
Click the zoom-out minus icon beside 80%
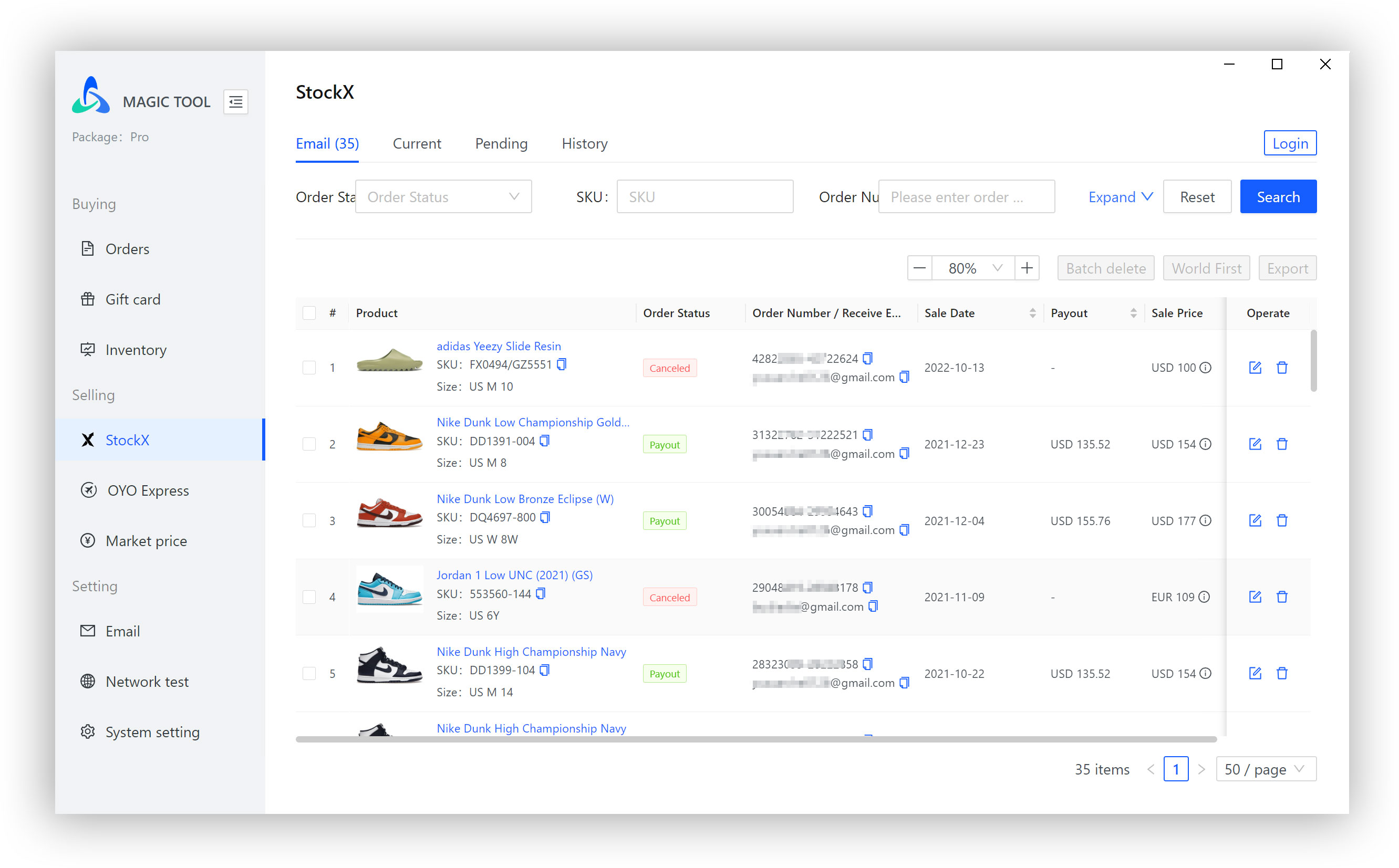pyautogui.click(x=919, y=268)
